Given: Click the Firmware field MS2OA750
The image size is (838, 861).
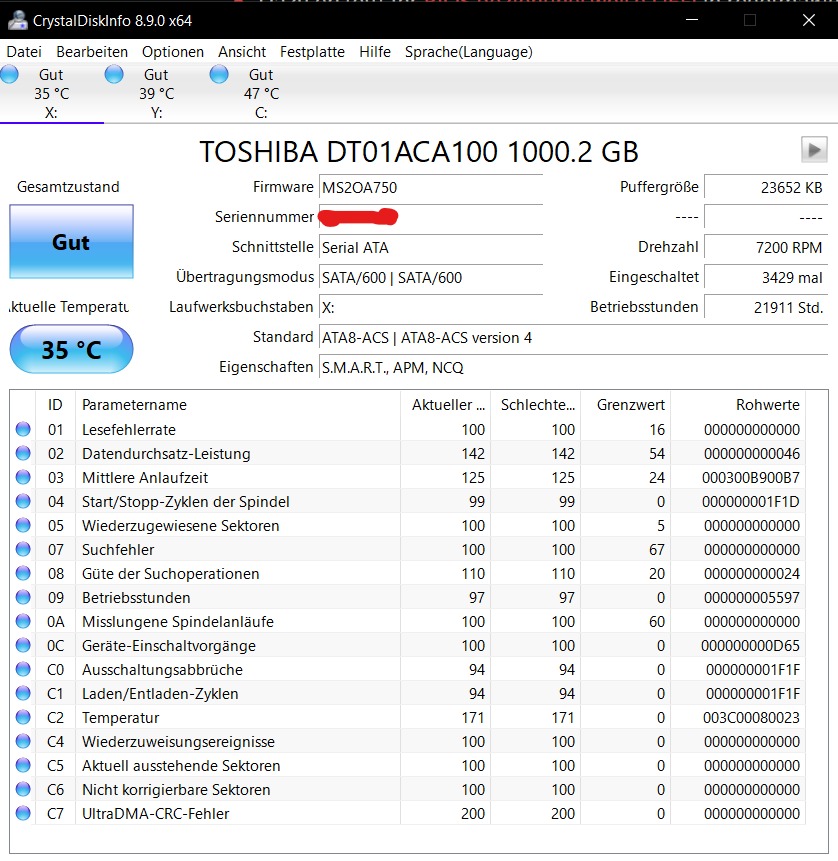Looking at the screenshot, I should click(x=431, y=188).
